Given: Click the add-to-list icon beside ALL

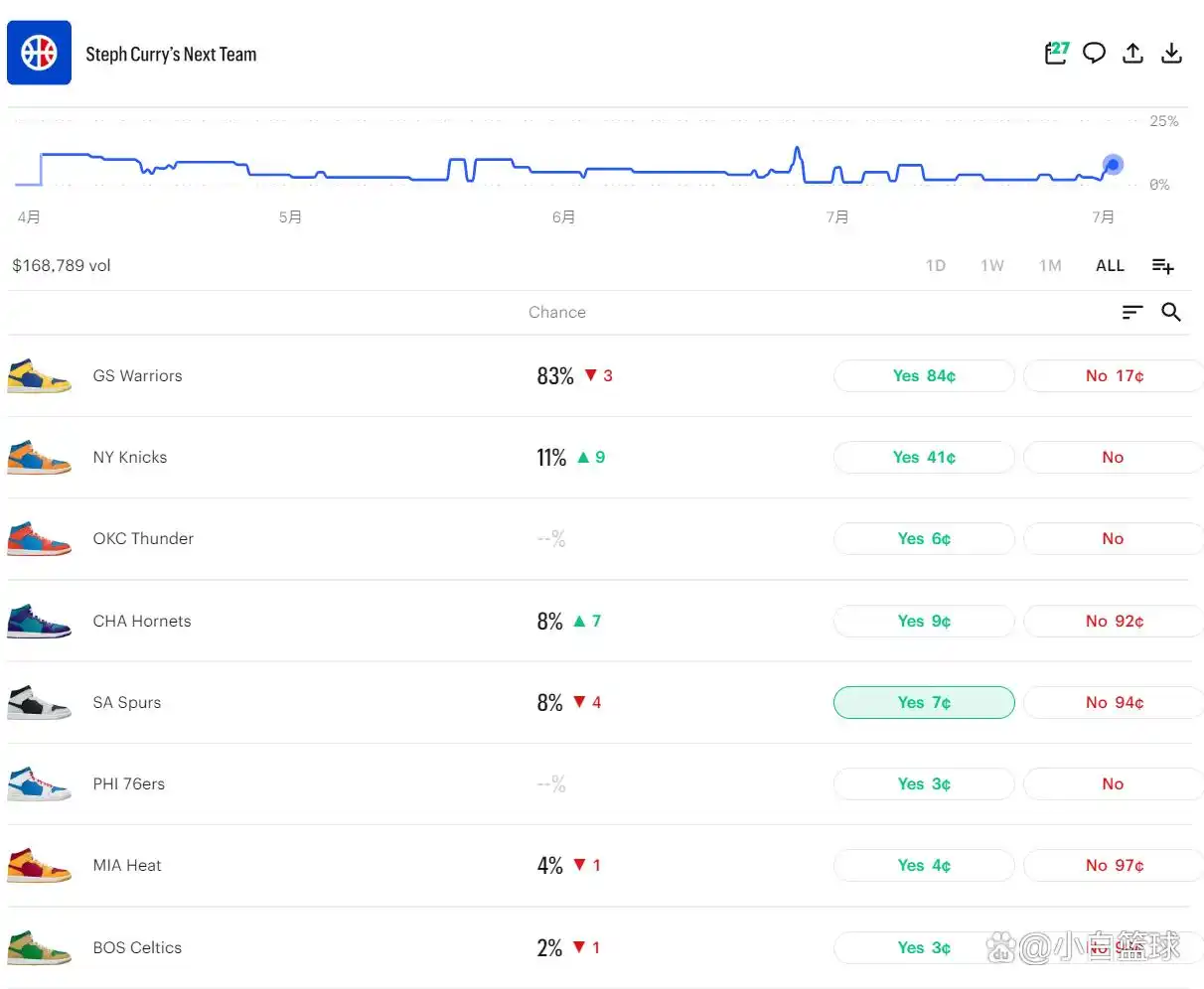Looking at the screenshot, I should tap(1162, 265).
